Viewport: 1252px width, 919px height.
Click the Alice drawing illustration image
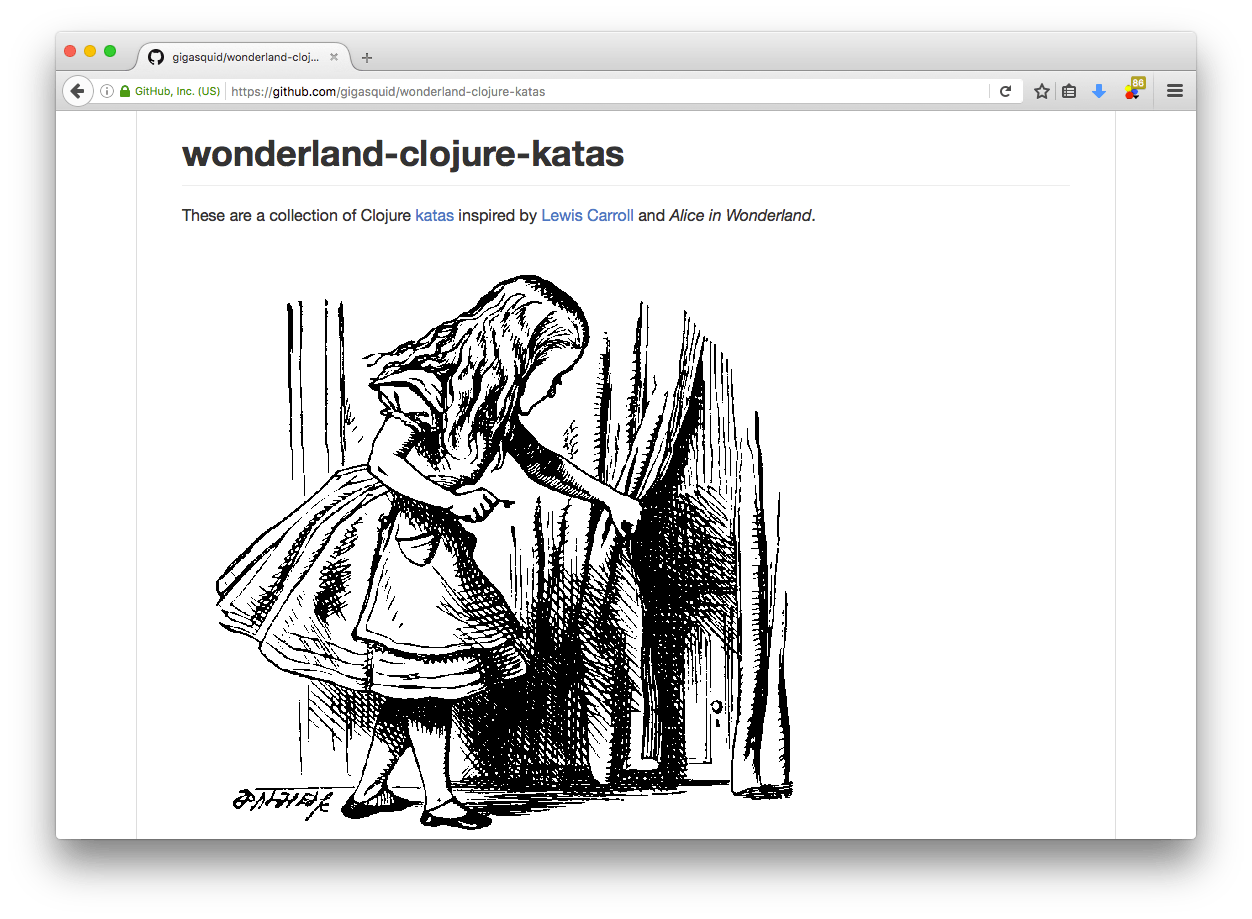[x=505, y=552]
